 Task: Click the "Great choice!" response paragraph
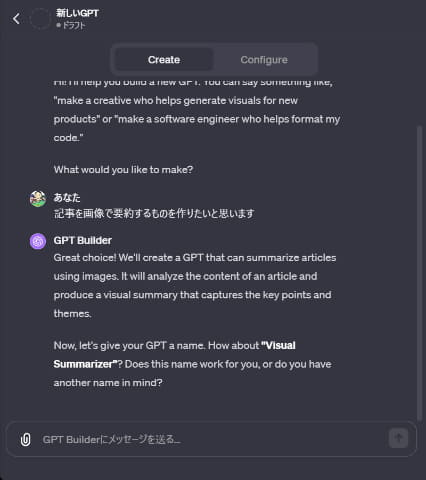195,286
